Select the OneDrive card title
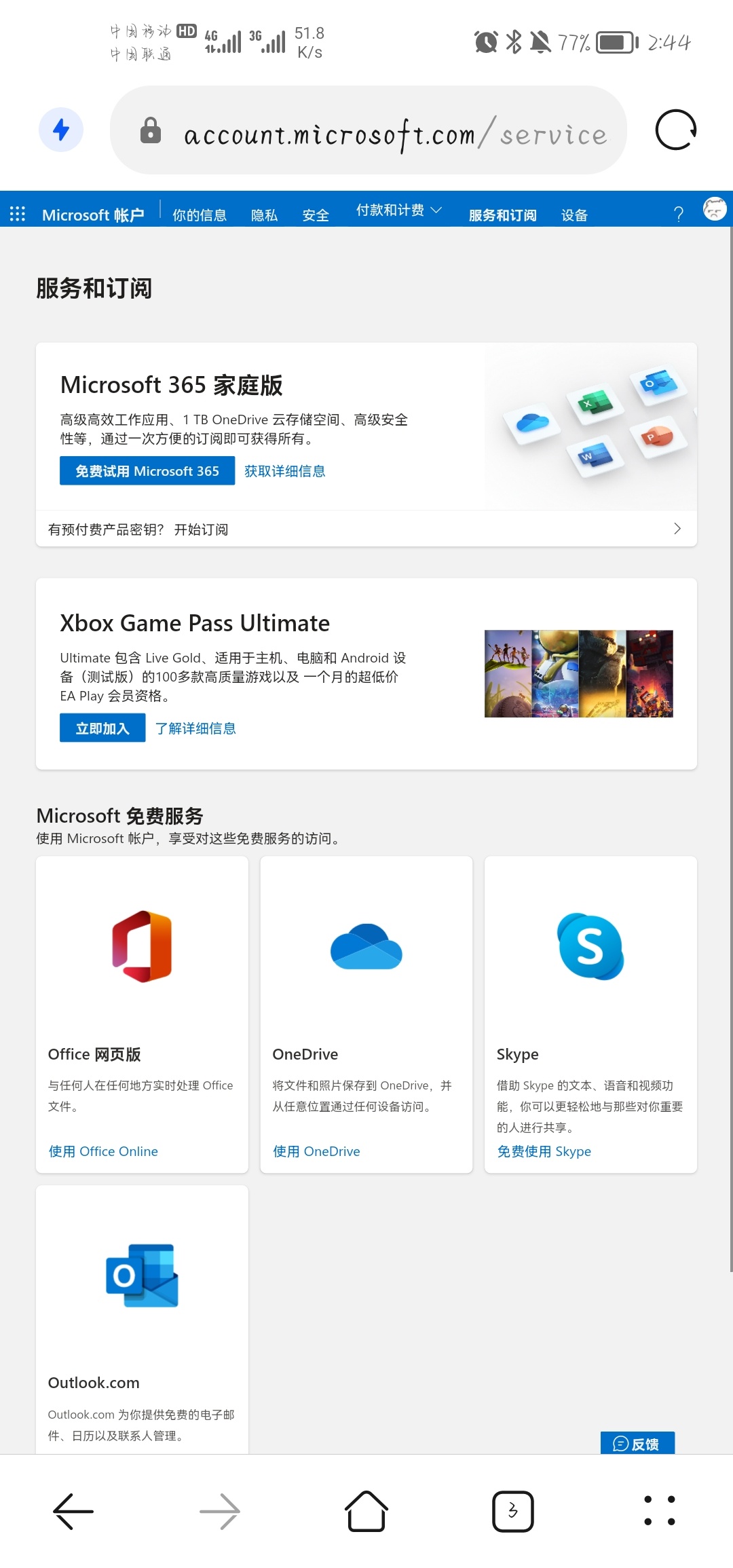The image size is (733, 1568). (x=305, y=1054)
